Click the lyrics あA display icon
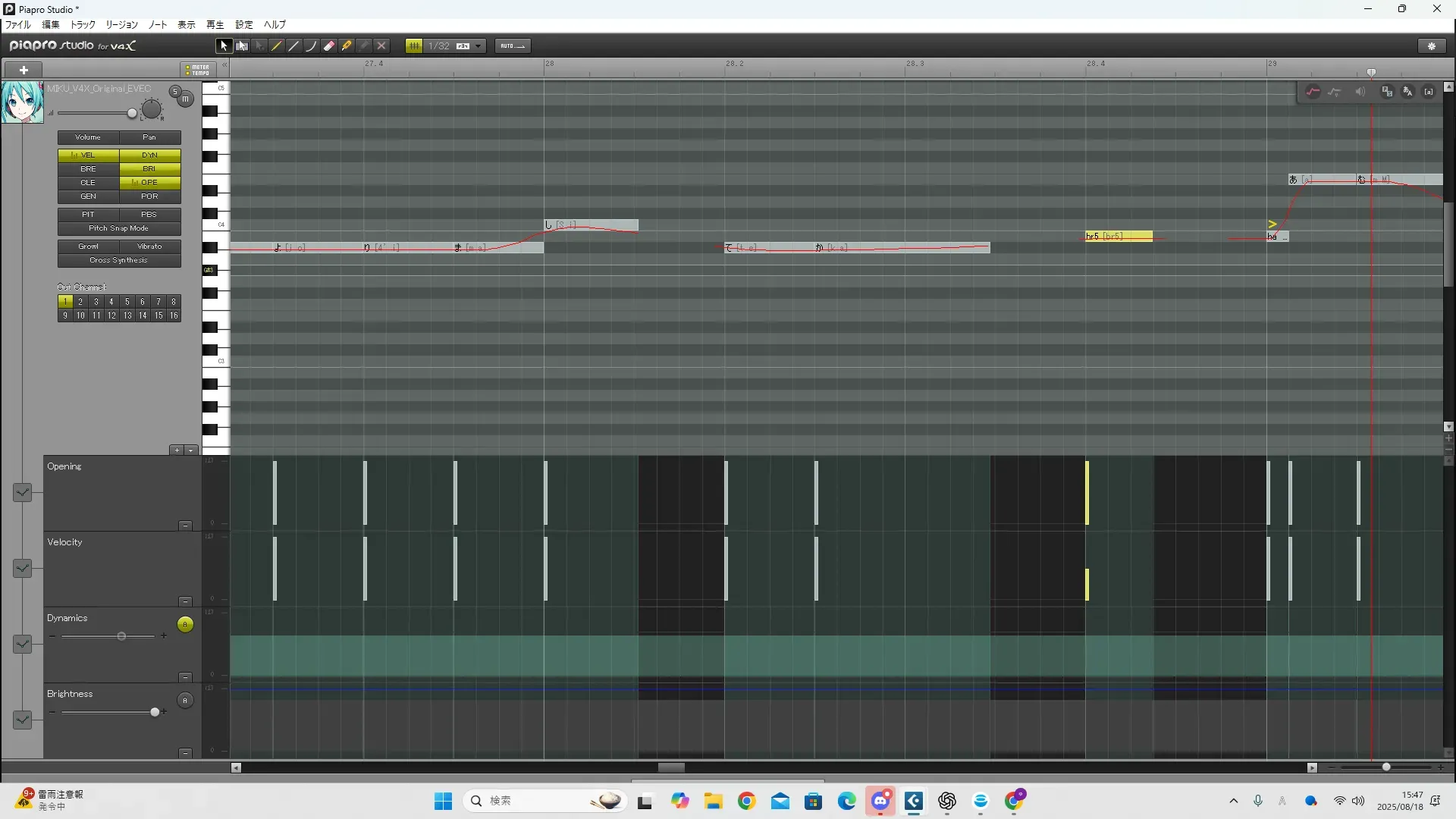Viewport: 1456px width, 819px height. pyautogui.click(x=1407, y=92)
